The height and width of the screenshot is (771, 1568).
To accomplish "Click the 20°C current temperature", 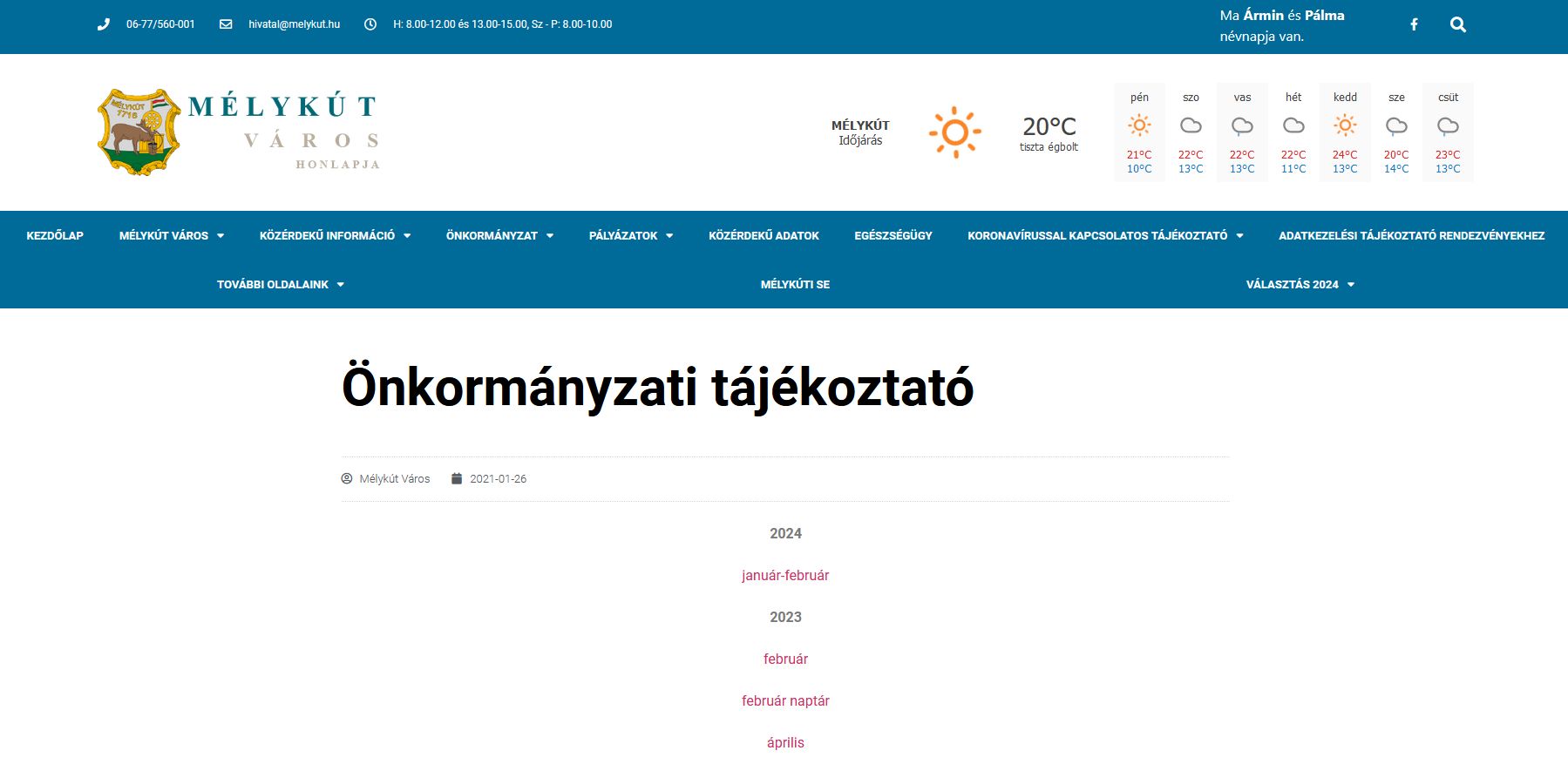I will (x=1049, y=126).
